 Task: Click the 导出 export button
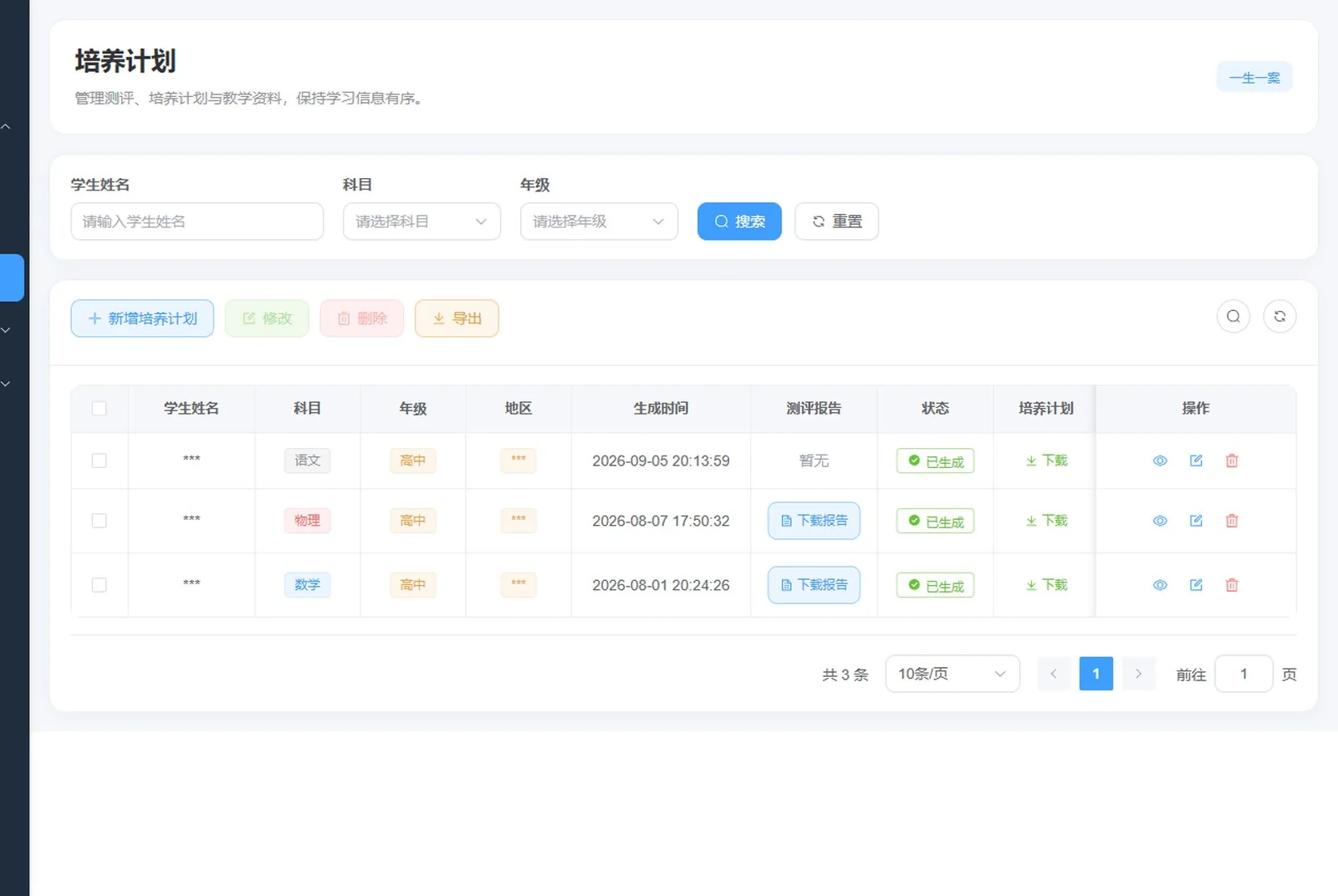pos(457,318)
